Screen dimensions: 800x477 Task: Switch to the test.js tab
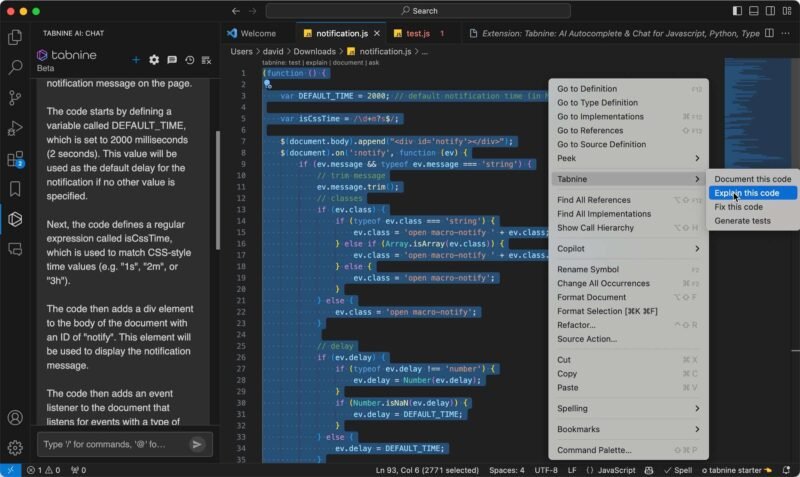coord(418,33)
